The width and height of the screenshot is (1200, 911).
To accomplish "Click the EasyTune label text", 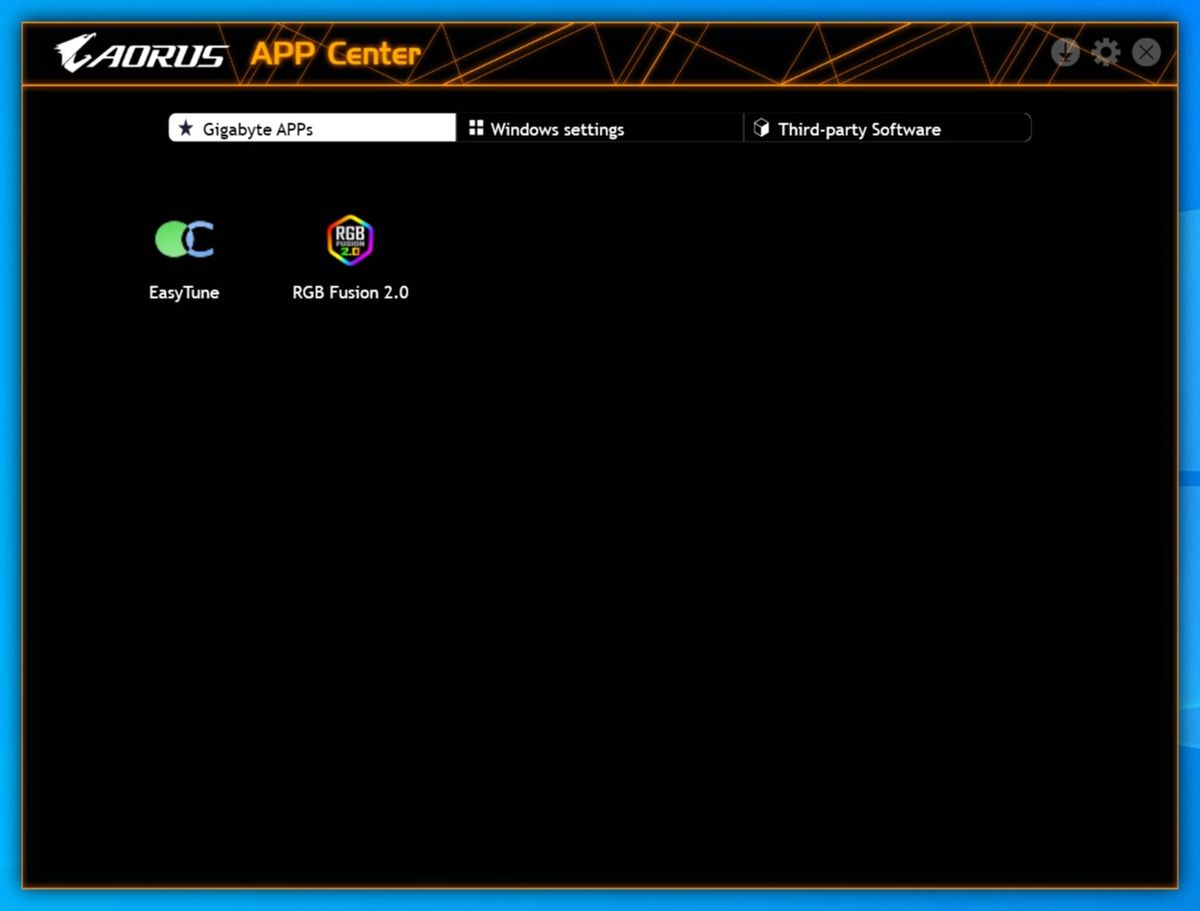I will pyautogui.click(x=184, y=292).
